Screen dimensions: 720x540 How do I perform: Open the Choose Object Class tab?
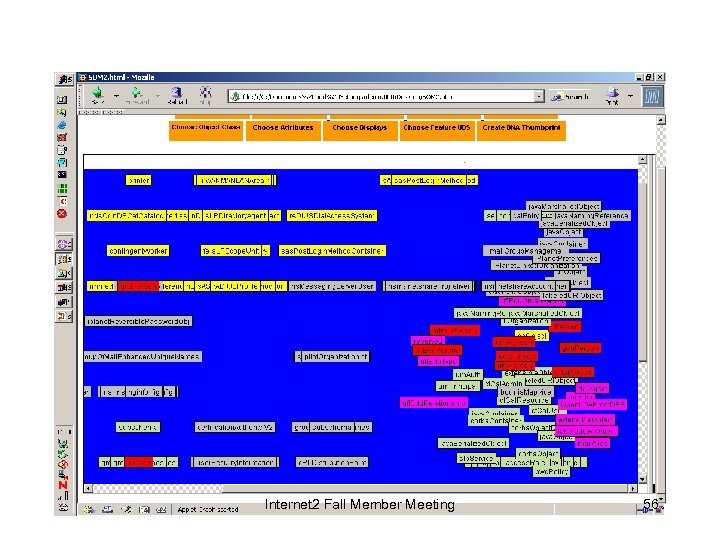(x=206, y=129)
